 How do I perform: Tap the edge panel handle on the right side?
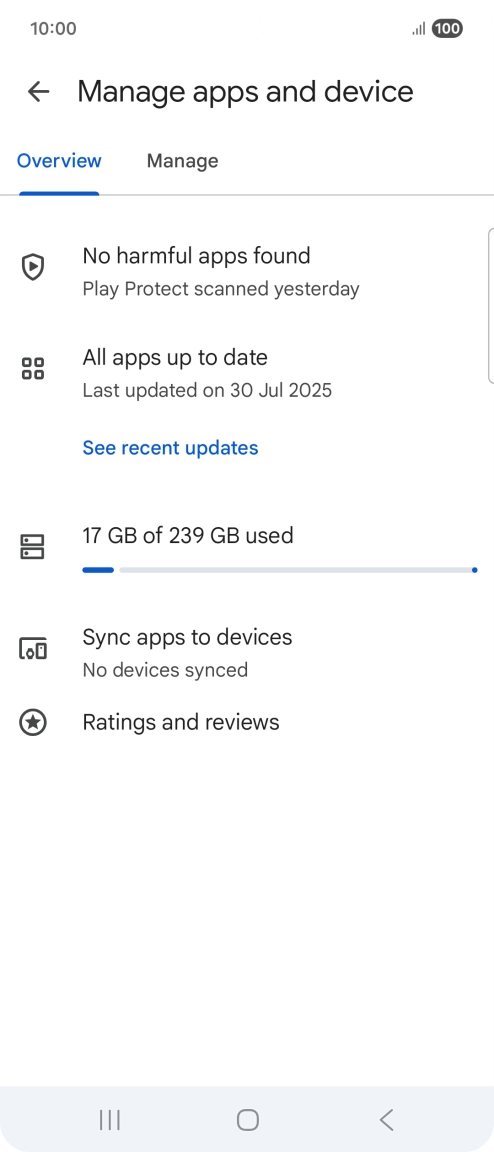(491, 306)
